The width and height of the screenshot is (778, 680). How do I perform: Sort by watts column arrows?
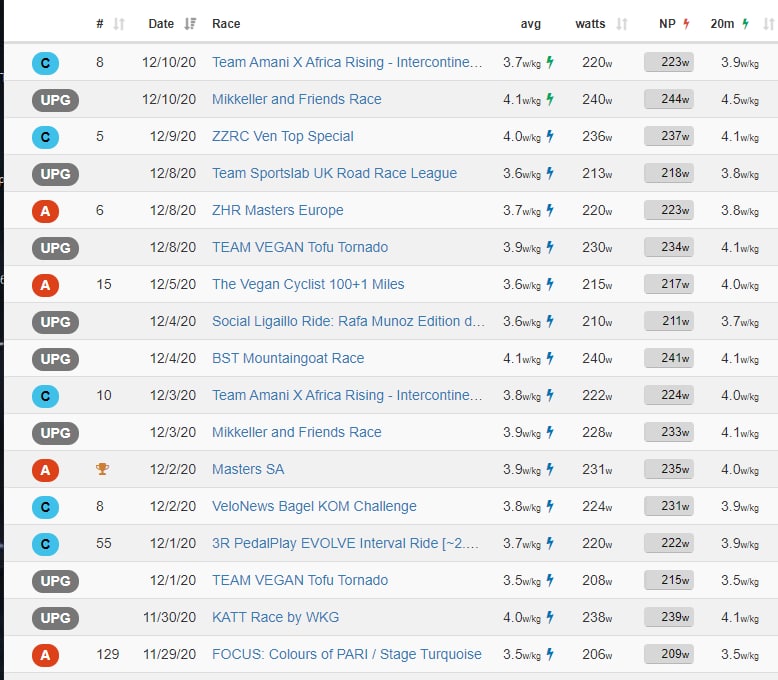pos(622,24)
